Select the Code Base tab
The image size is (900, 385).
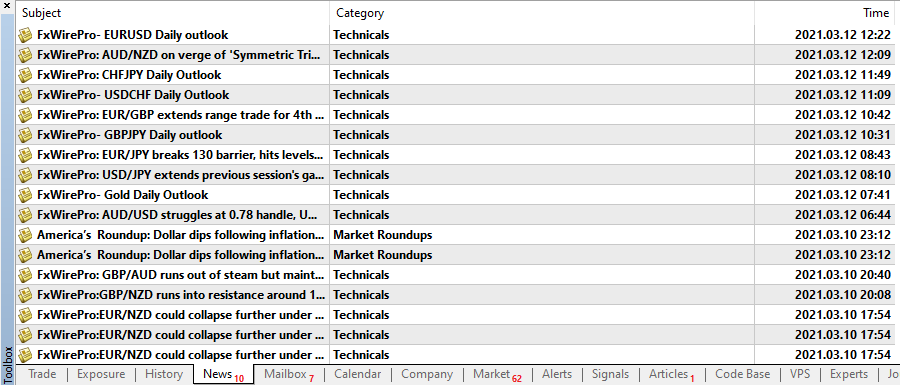tap(743, 375)
